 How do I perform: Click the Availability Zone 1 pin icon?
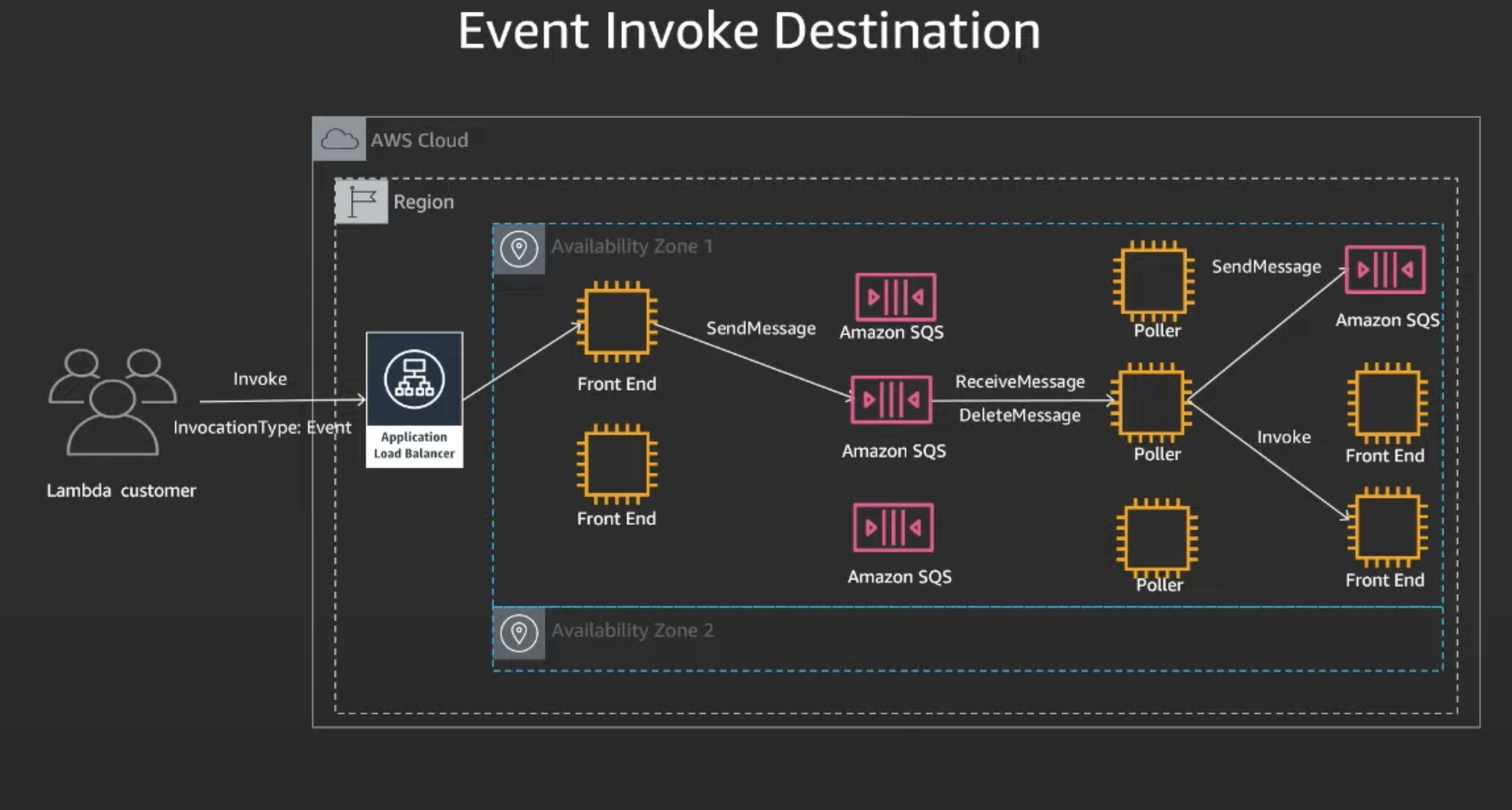[519, 249]
